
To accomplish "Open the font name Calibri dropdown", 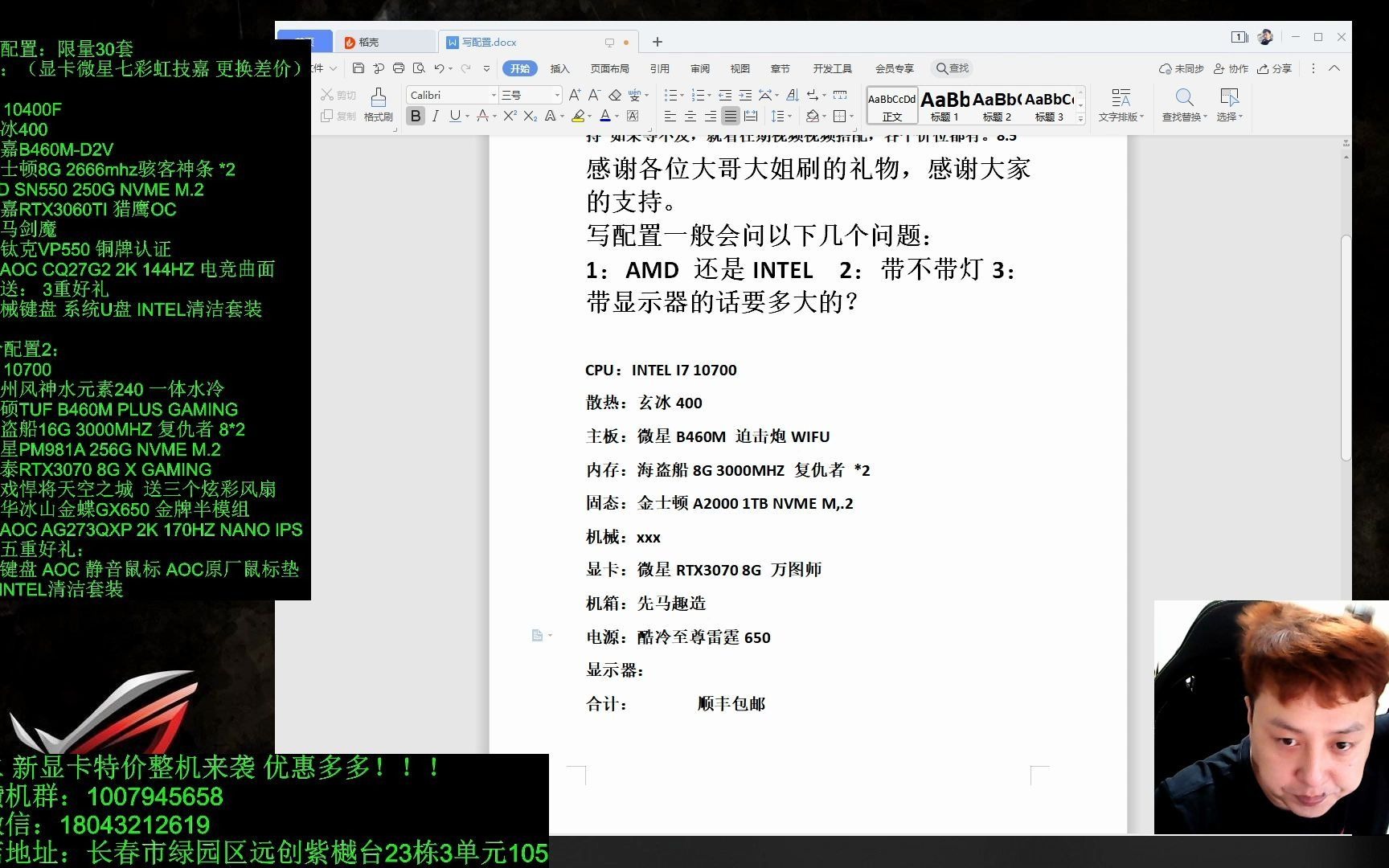I will click(x=494, y=95).
